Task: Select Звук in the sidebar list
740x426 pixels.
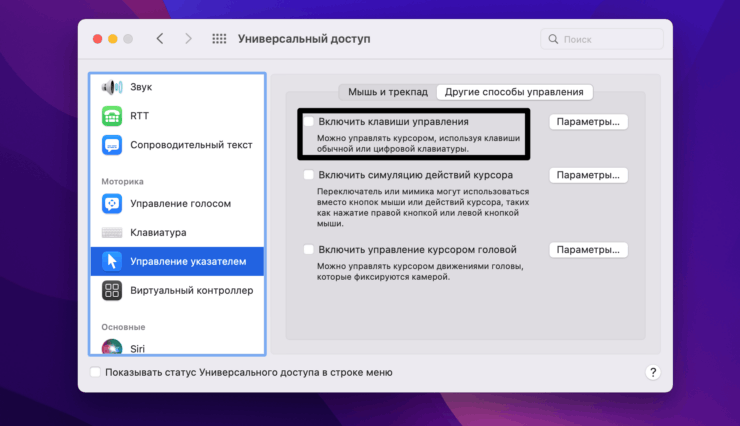Action: pyautogui.click(x=177, y=87)
